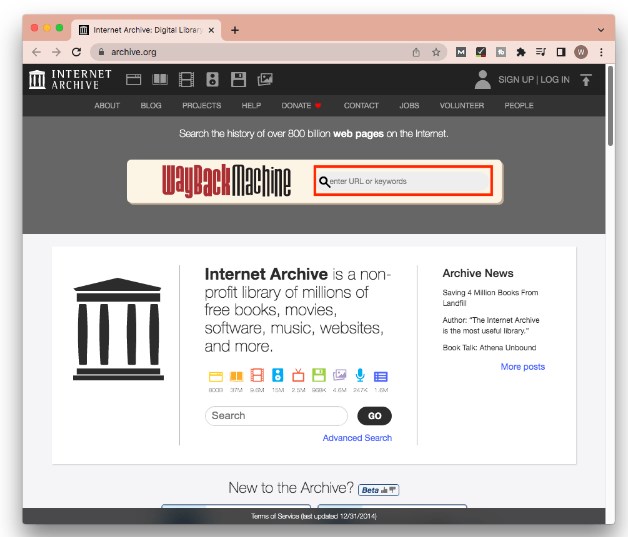Click the Internet Archive logo
Viewport: 628px width, 537px height.
pyautogui.click(x=70, y=79)
